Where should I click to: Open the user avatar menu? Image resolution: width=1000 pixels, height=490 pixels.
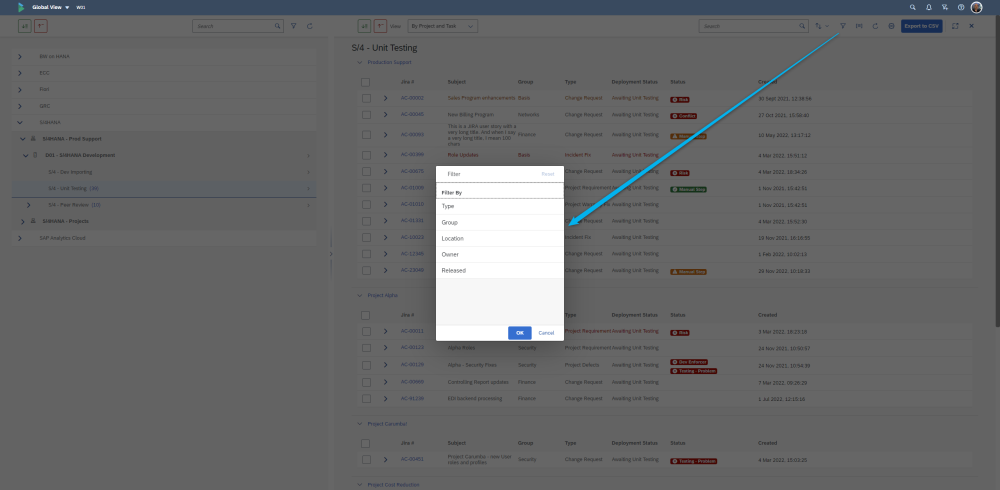point(976,7)
